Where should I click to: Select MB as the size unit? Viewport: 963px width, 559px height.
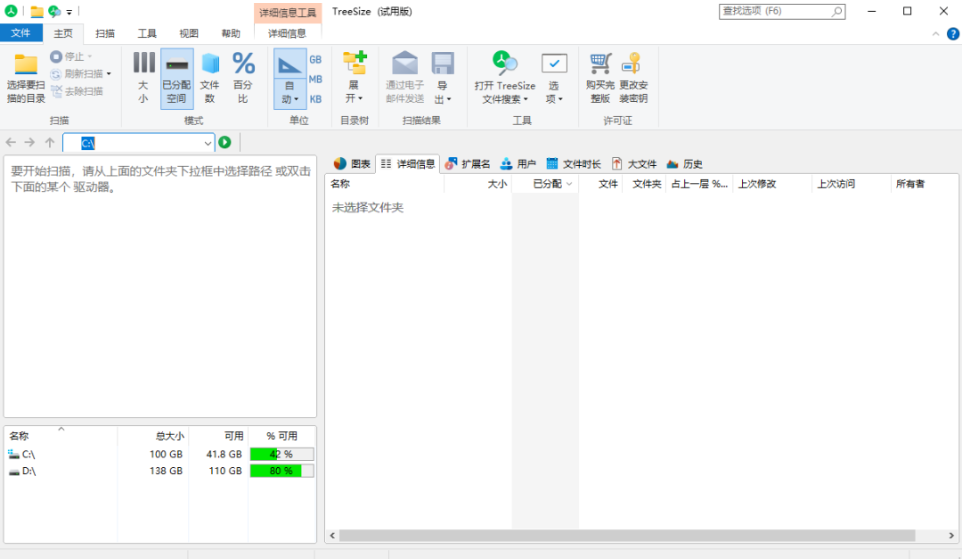click(315, 79)
